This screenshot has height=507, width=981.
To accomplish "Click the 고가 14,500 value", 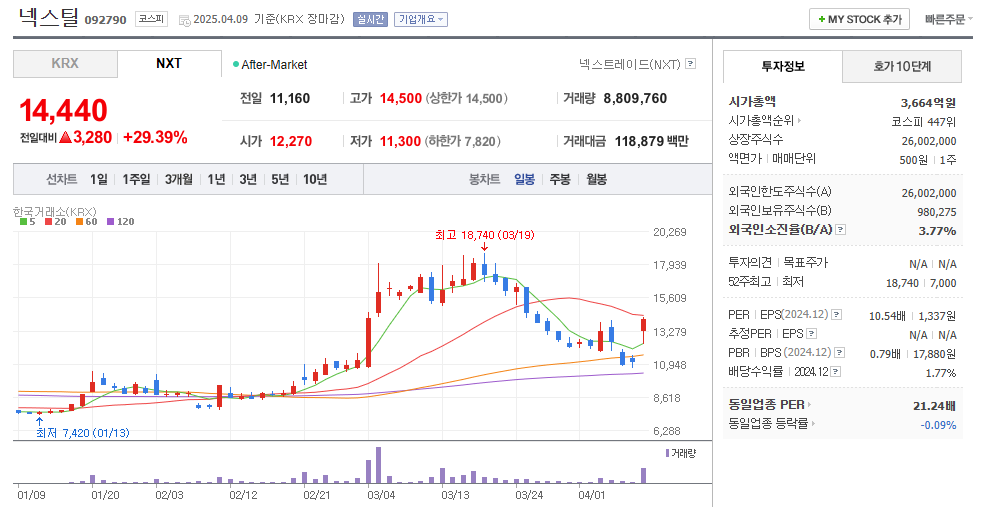I will 400,98.
